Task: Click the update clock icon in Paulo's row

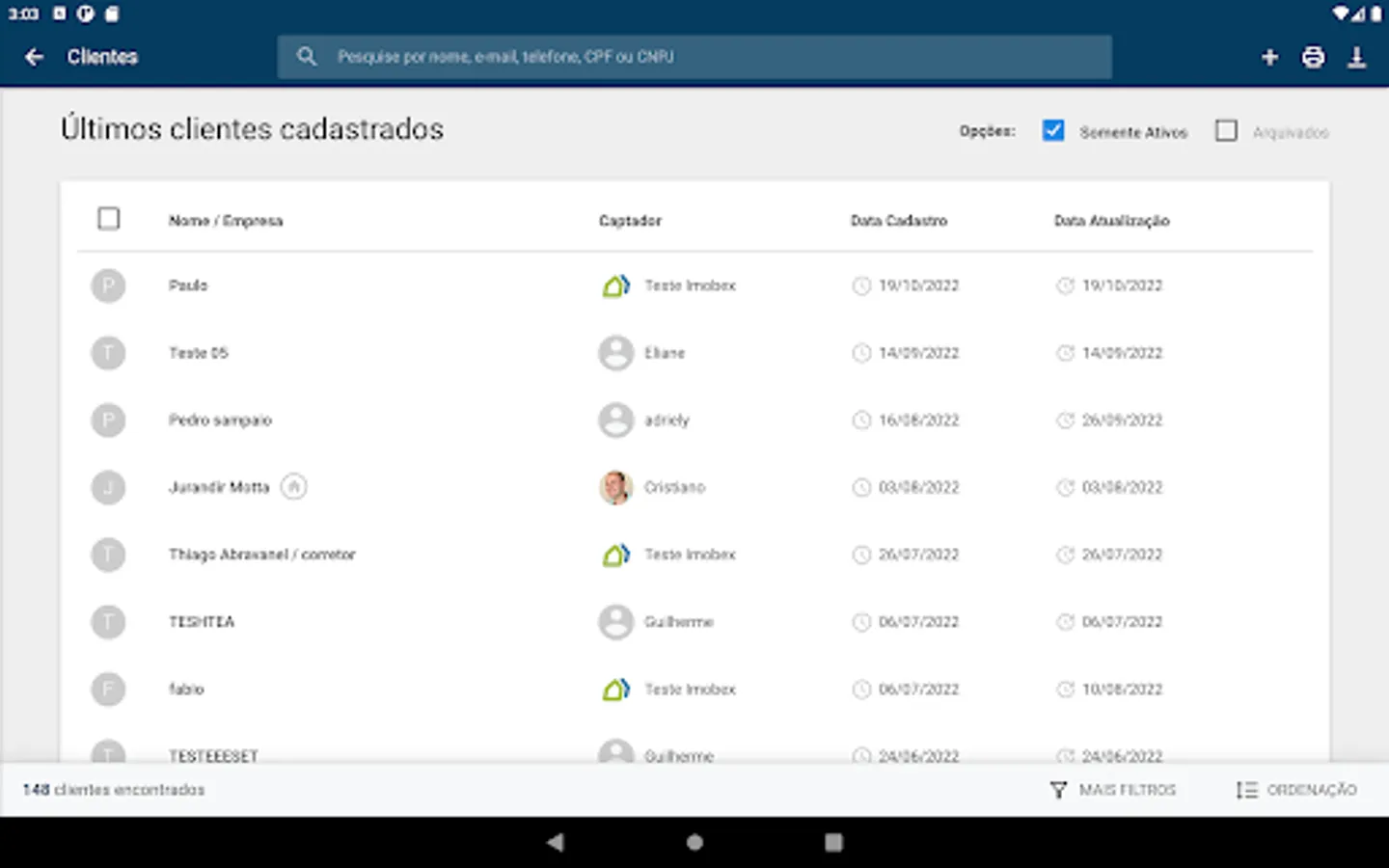Action: pos(1065,285)
